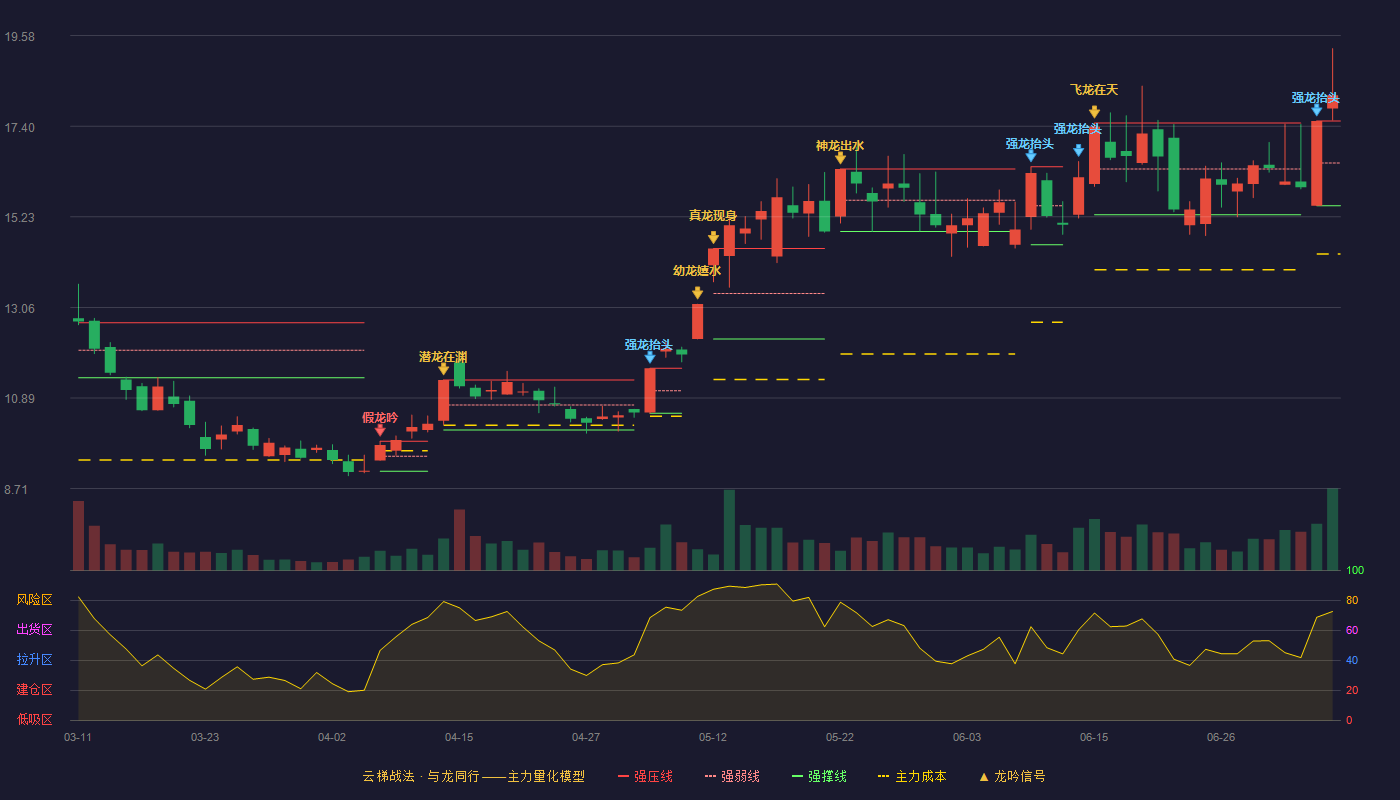Click the 100 indicator scale label
The width and height of the screenshot is (1400, 800).
[1355, 571]
